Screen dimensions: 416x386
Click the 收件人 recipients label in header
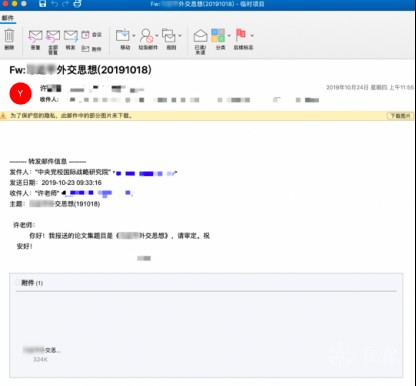(49, 99)
